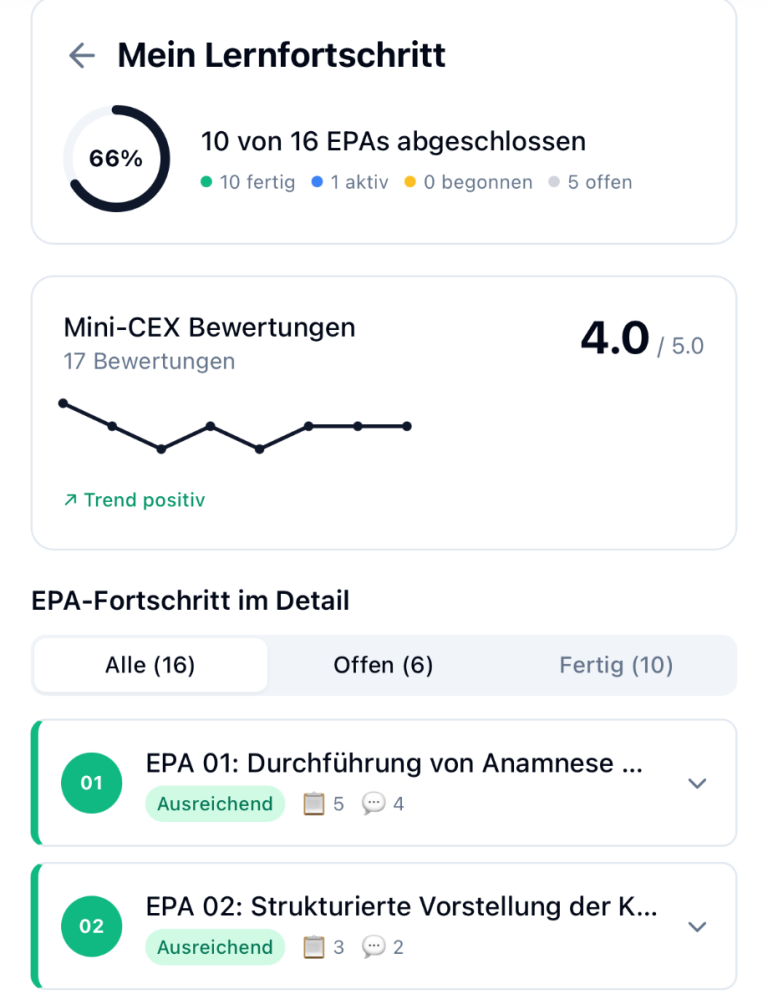Click the Ausreichend badge under EPA 02
The image size is (768, 994).
[215, 947]
